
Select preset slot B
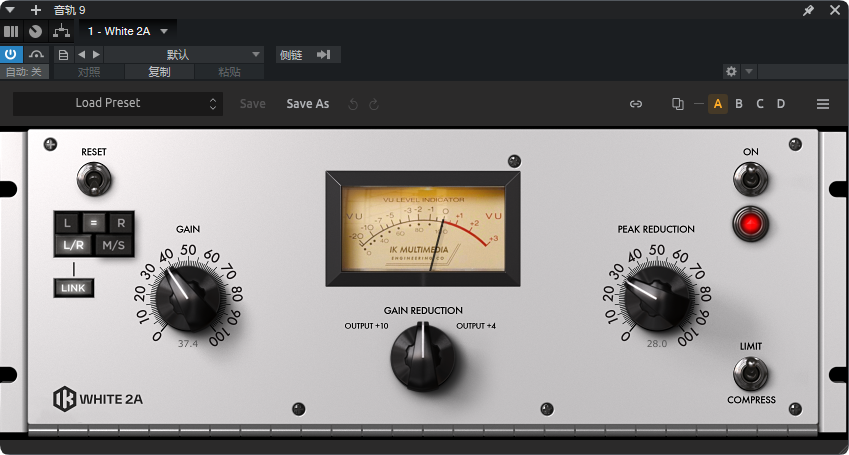[x=739, y=104]
